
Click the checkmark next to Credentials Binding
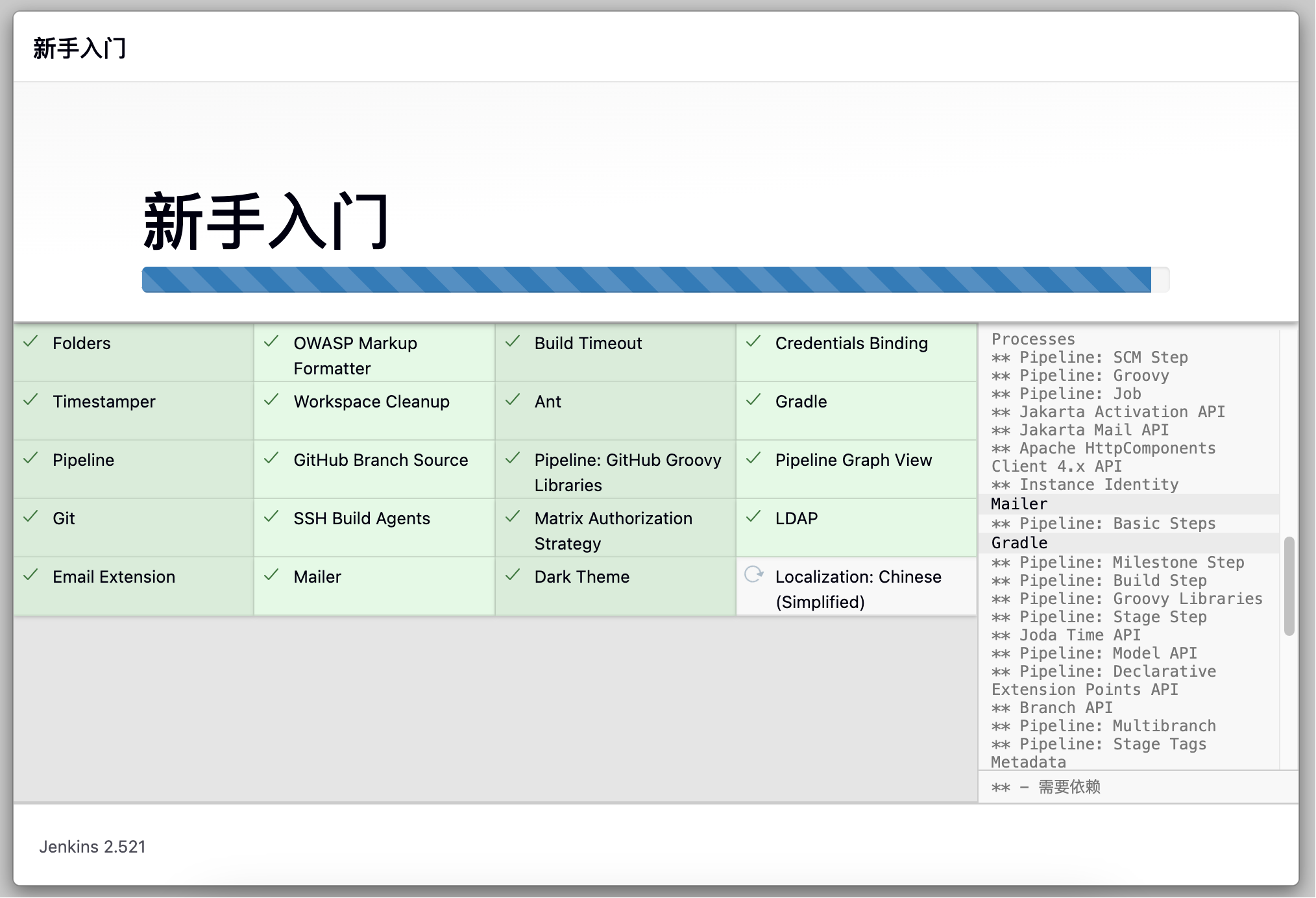[753, 341]
